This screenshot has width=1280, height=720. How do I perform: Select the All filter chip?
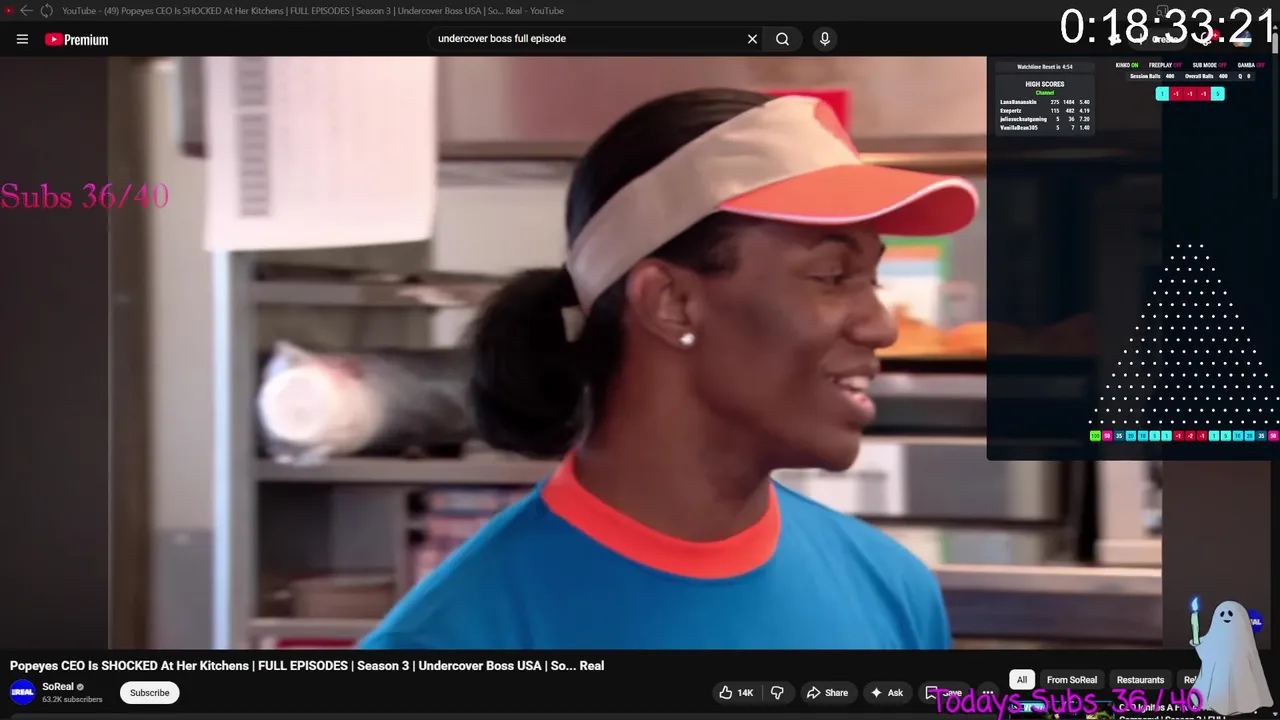click(1022, 680)
